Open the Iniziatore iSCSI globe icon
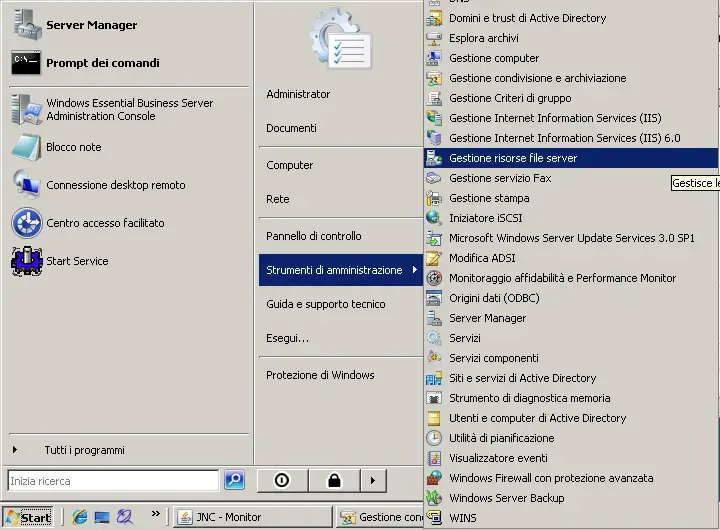This screenshot has height=530, width=720. (434, 218)
